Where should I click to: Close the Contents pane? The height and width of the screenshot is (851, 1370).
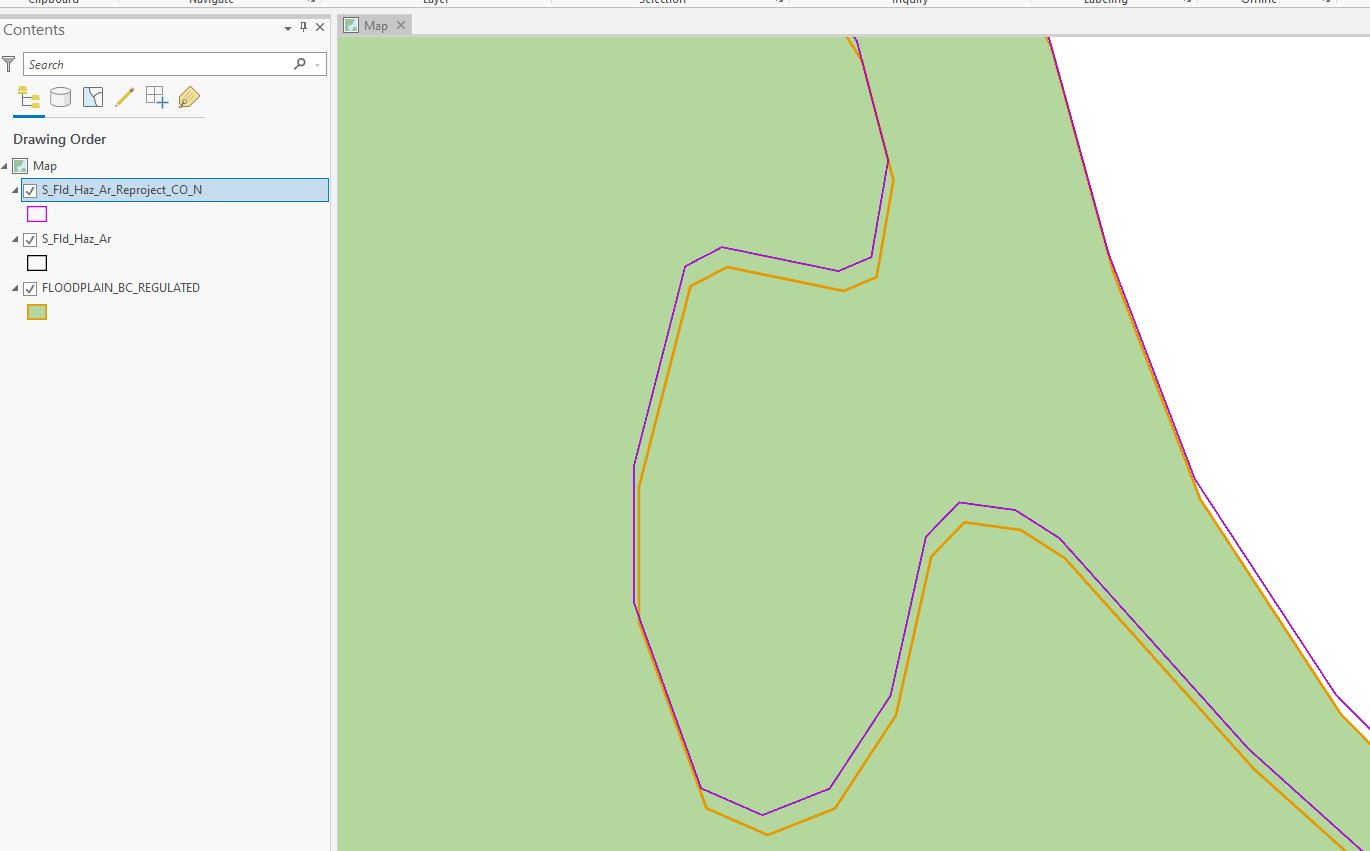click(320, 28)
